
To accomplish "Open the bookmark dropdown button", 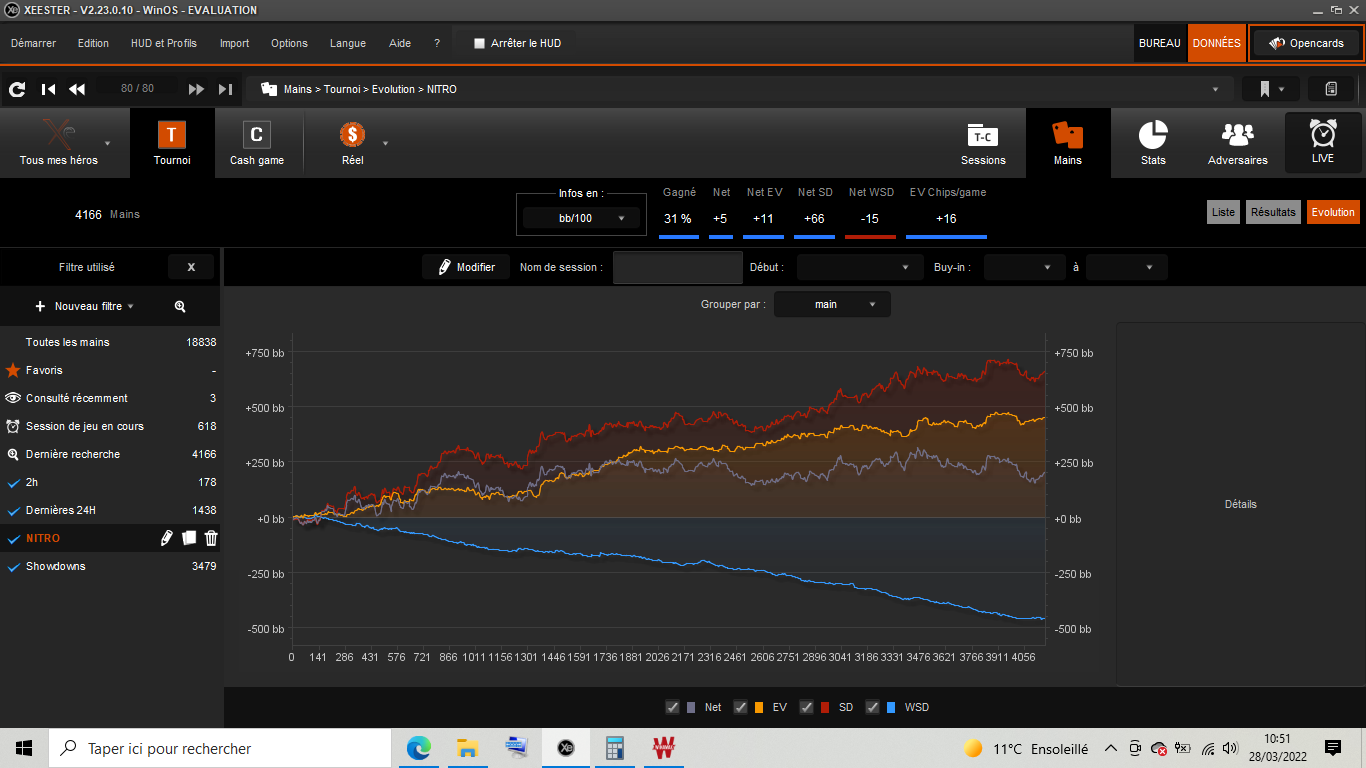I will (x=1271, y=89).
